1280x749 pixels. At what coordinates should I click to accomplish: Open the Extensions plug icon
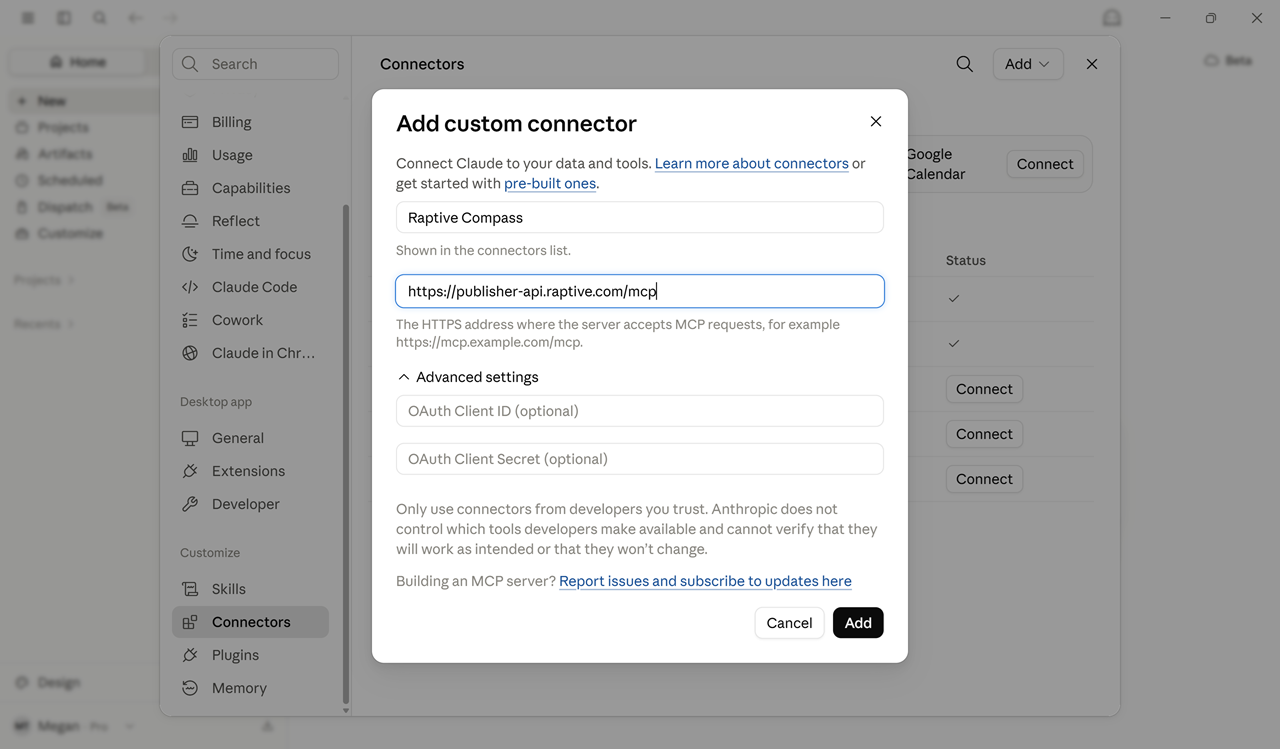190,471
